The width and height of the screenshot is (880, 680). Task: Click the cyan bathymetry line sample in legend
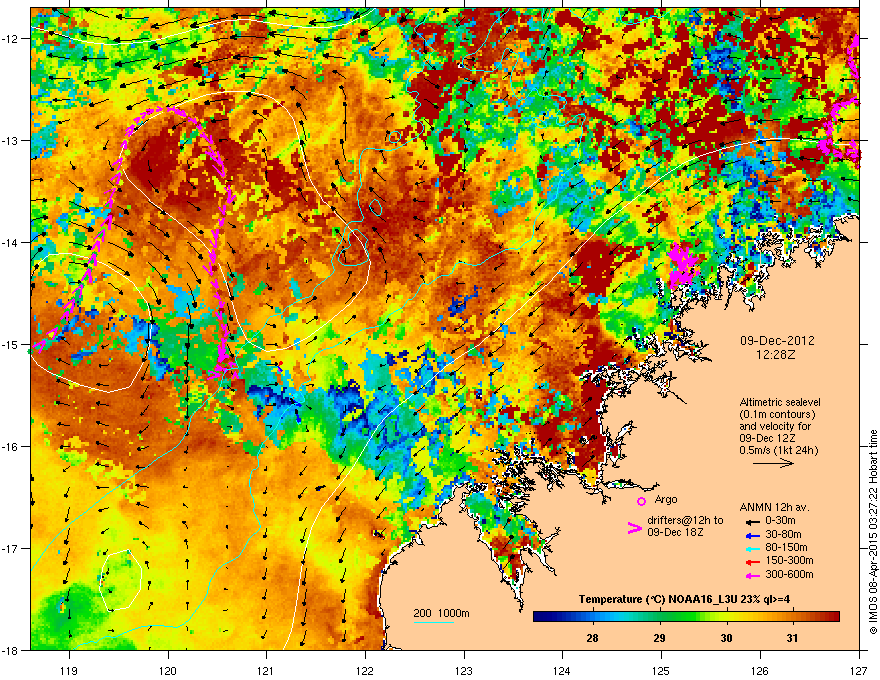434,622
